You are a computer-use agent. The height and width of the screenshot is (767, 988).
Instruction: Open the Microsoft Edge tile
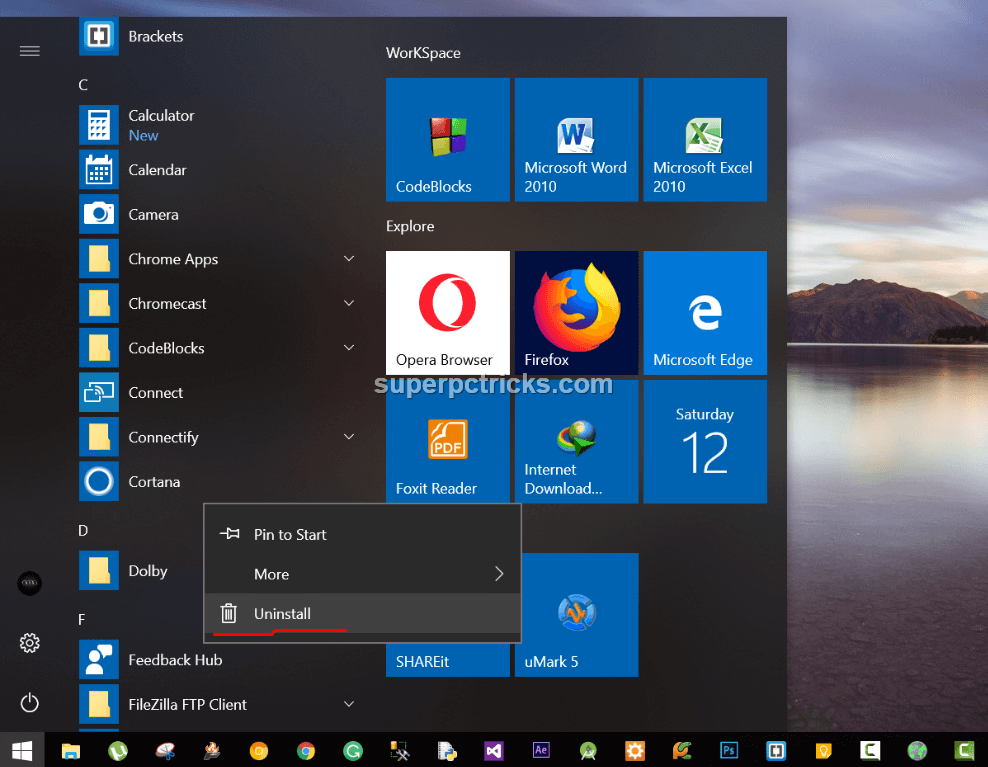704,313
